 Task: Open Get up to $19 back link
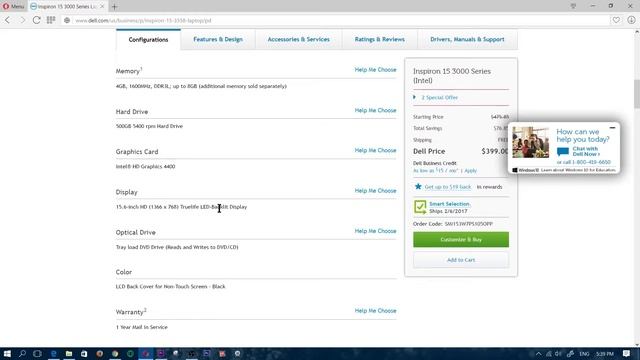[447, 187]
